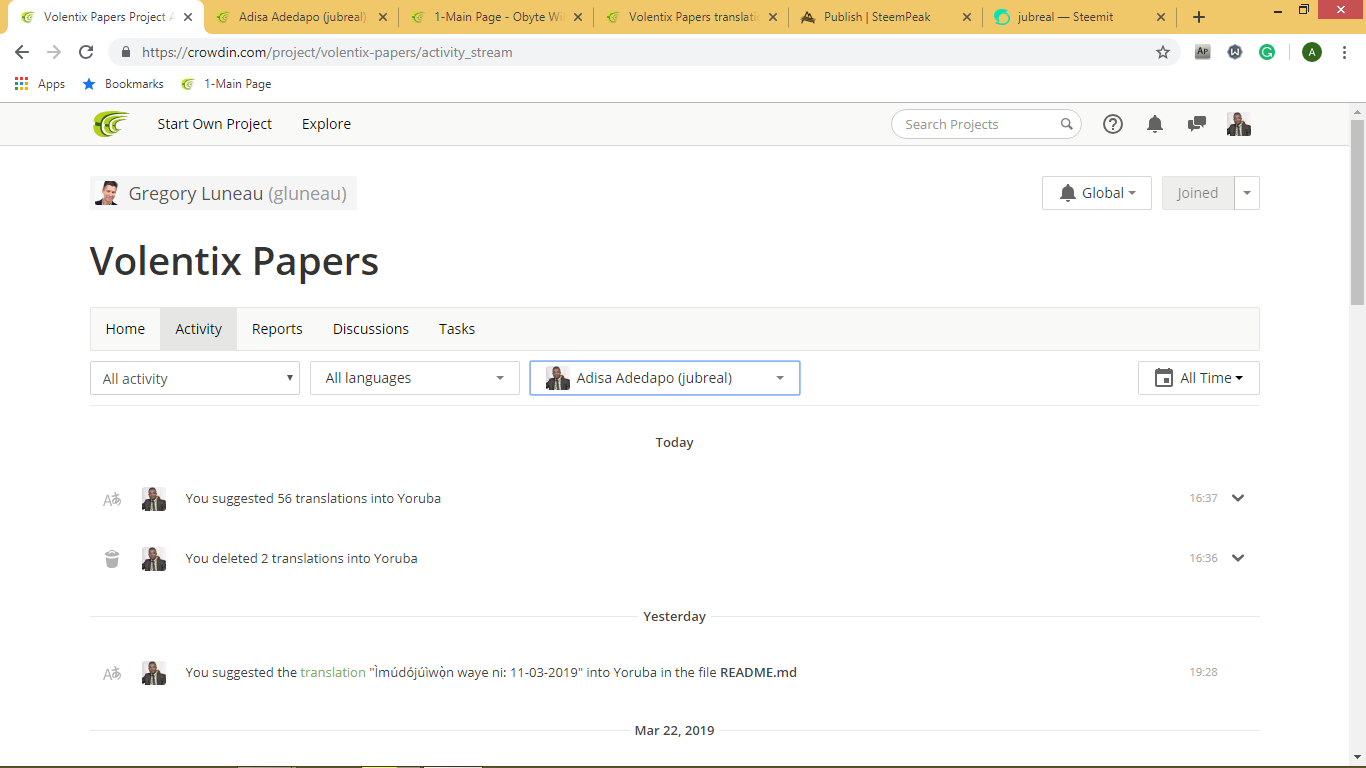Image resolution: width=1366 pixels, height=768 pixels.
Task: Bookmark page with star icon in address bar
Action: [1163, 52]
